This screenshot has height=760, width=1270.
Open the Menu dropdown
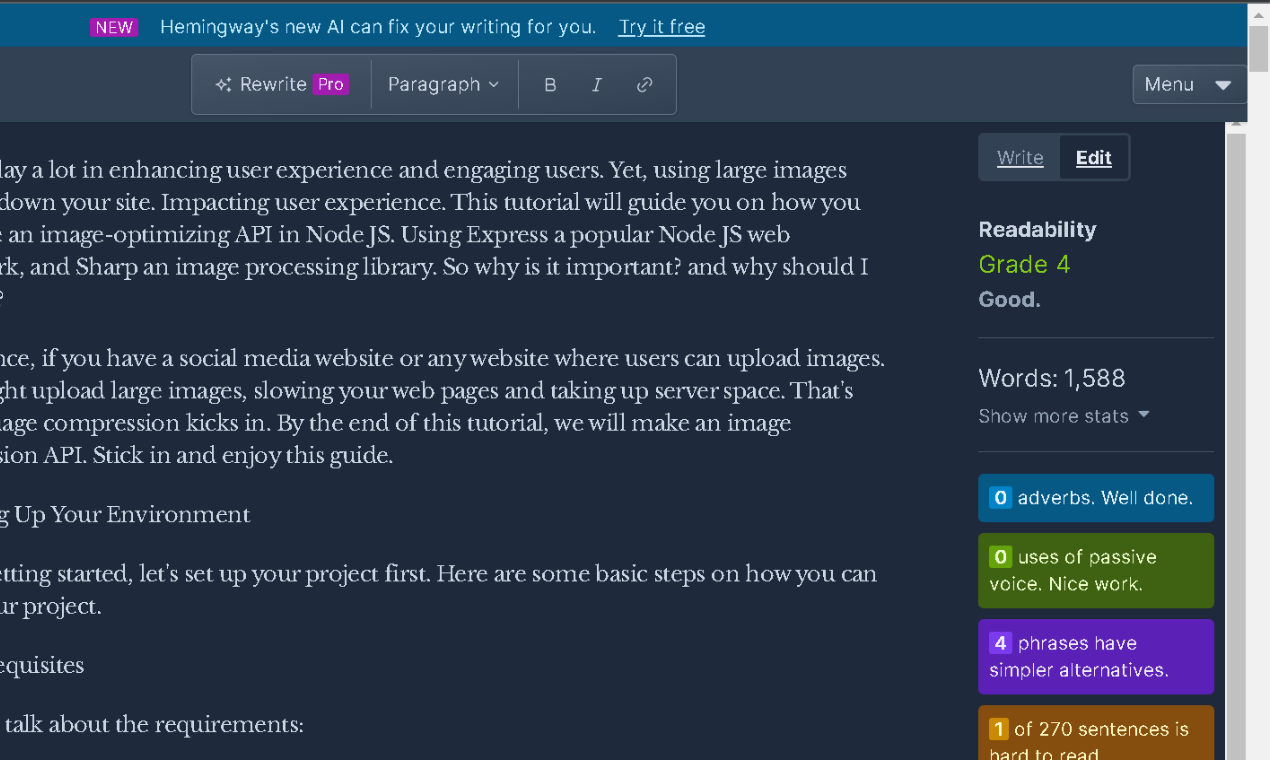click(1188, 84)
